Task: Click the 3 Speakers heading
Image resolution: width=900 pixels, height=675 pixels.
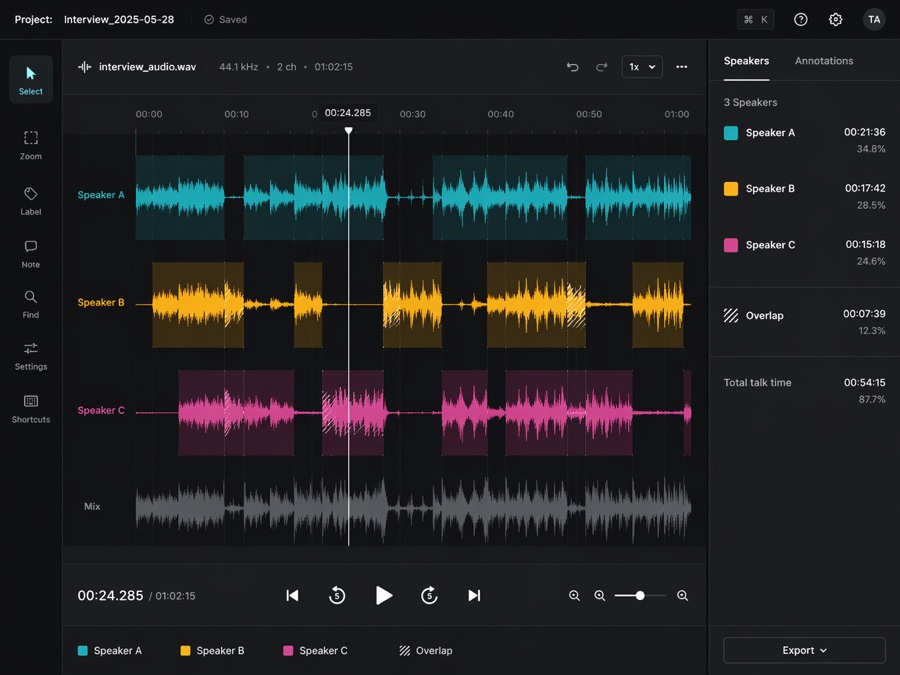Action: (x=750, y=102)
